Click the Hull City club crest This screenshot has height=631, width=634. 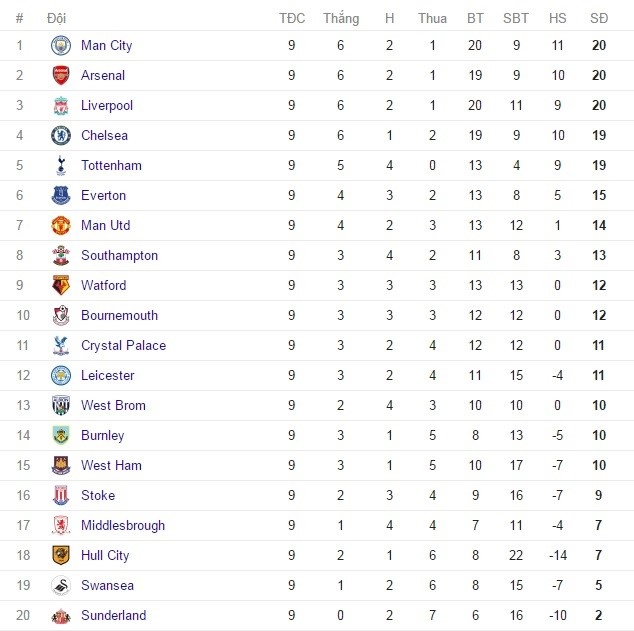61,556
